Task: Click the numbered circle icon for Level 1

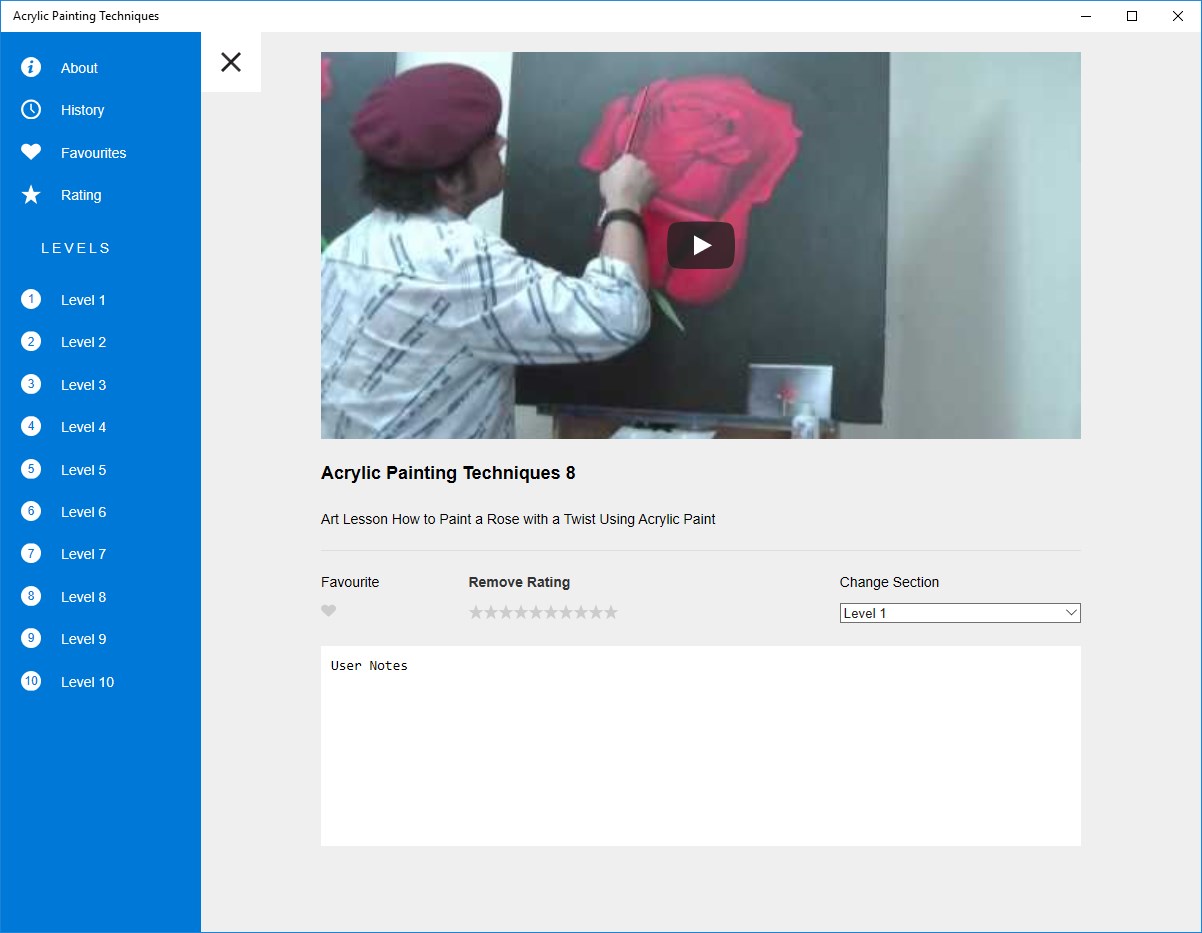Action: (x=31, y=299)
